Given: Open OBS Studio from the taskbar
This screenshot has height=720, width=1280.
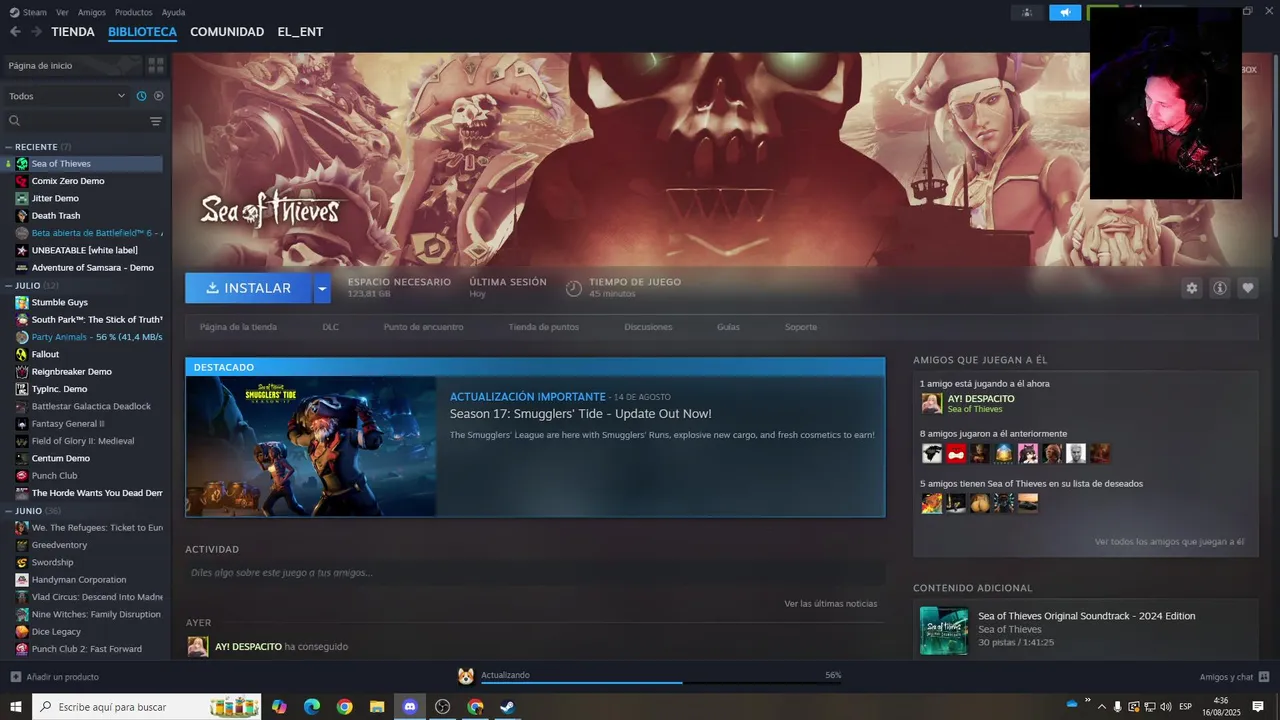Looking at the screenshot, I should (442, 707).
